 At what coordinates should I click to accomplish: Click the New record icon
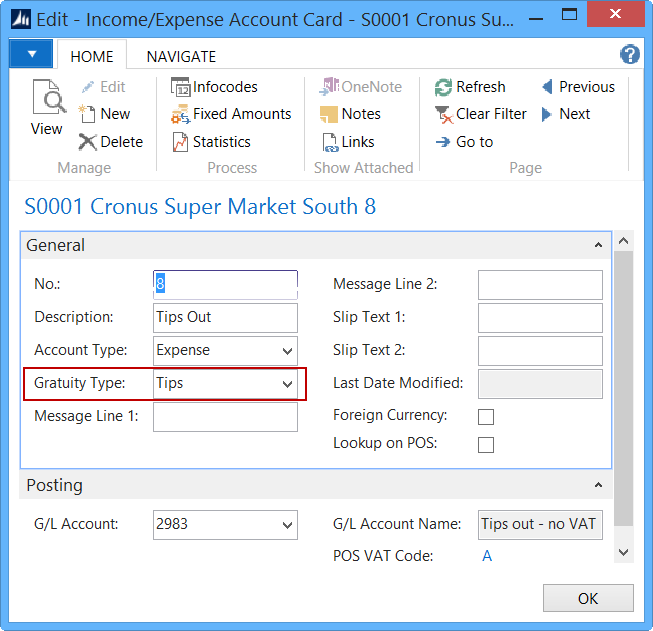pyautogui.click(x=87, y=114)
